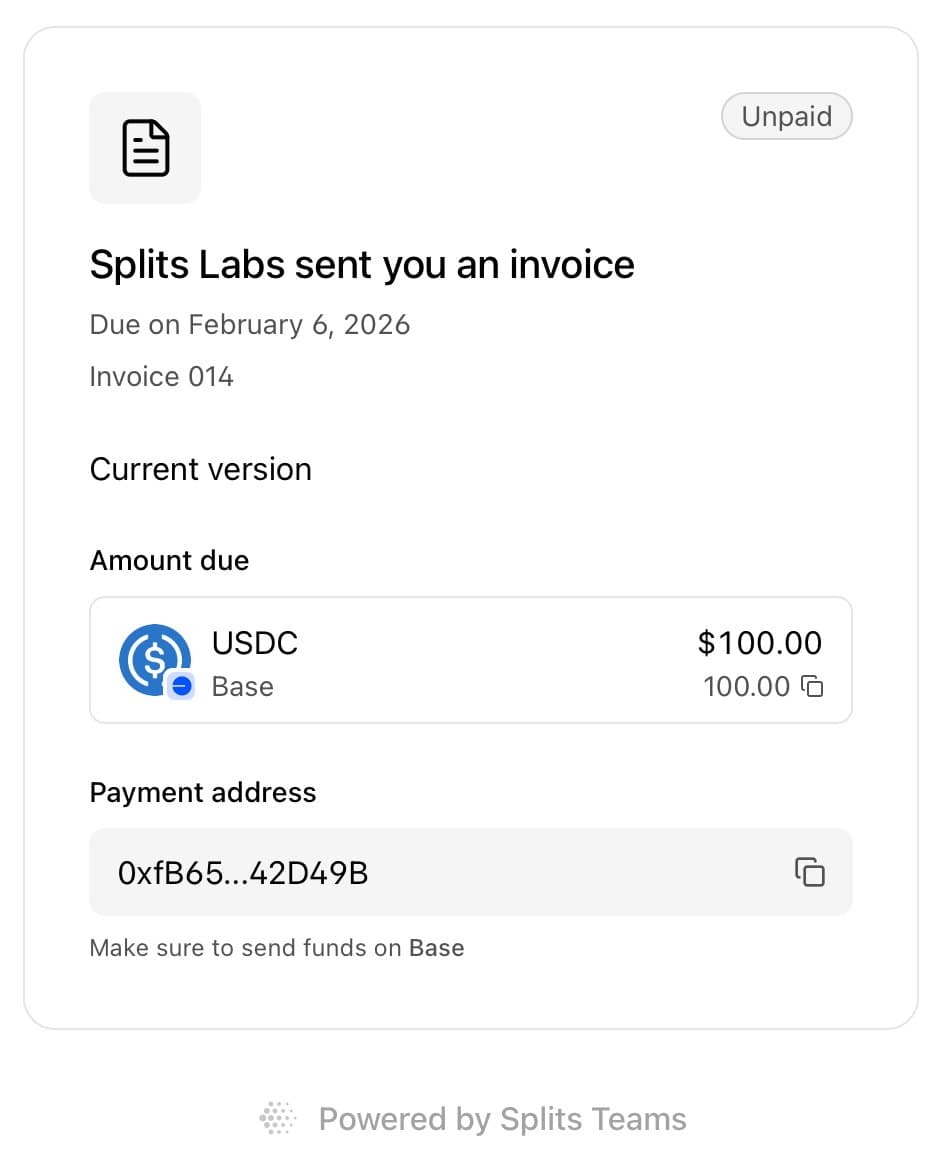Click the 100.00 token quantity text
946x1176 pixels.
coord(746,687)
